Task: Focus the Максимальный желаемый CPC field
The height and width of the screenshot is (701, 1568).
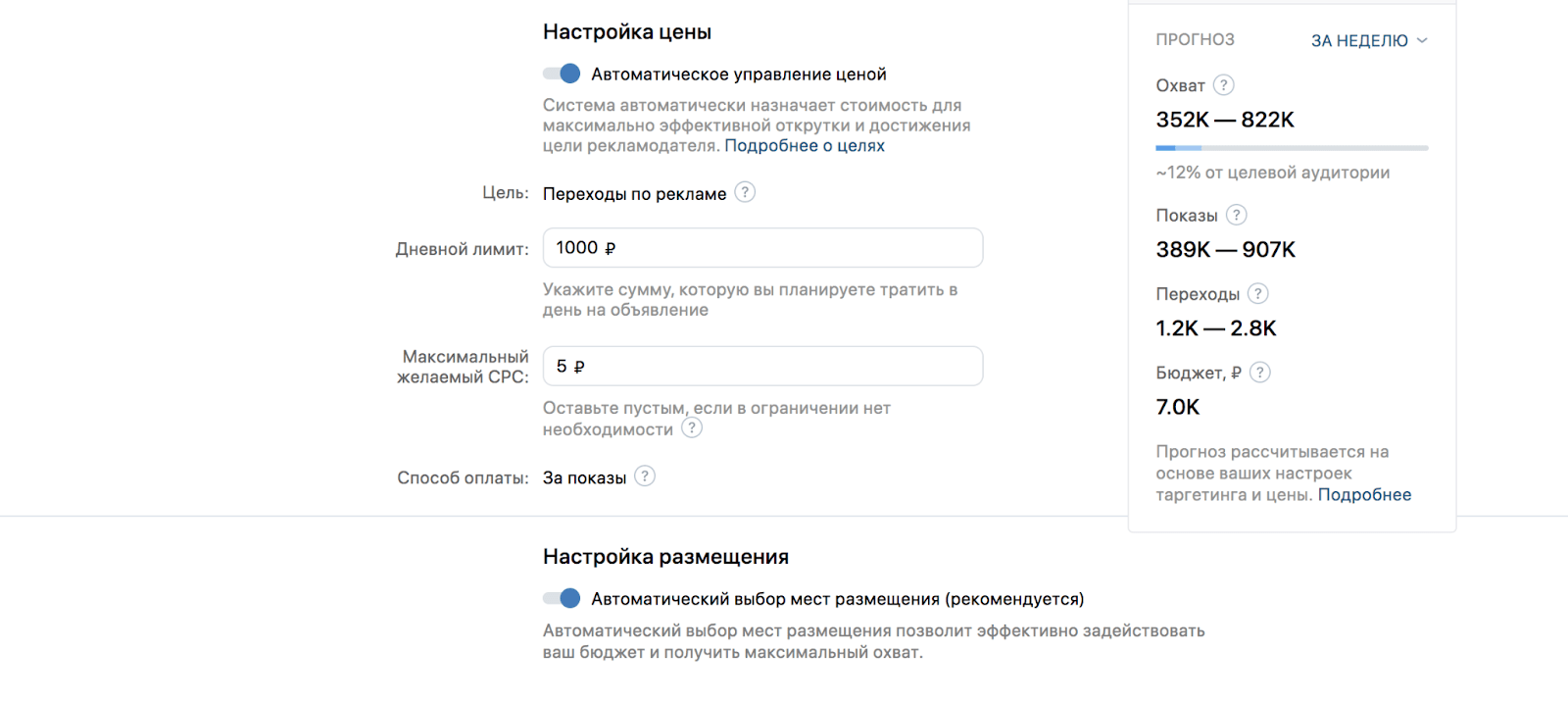Action: click(762, 366)
